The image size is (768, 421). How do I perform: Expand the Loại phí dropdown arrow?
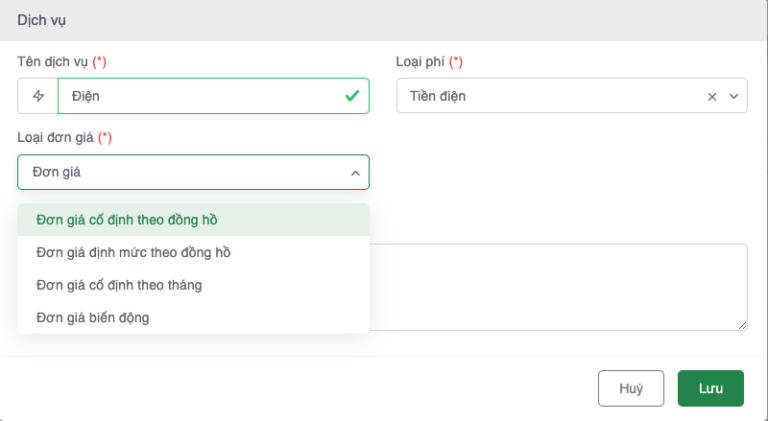coord(733,97)
